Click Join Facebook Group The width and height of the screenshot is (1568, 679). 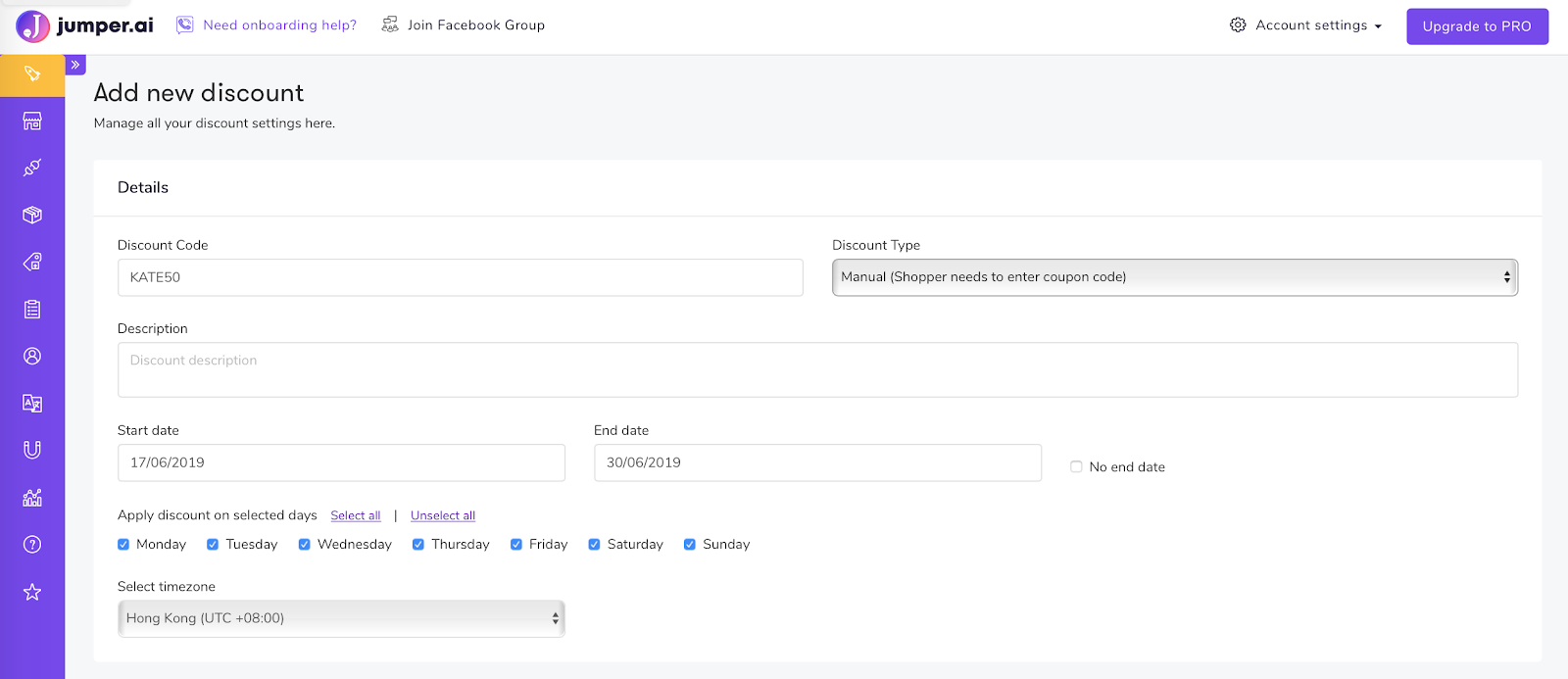[464, 25]
